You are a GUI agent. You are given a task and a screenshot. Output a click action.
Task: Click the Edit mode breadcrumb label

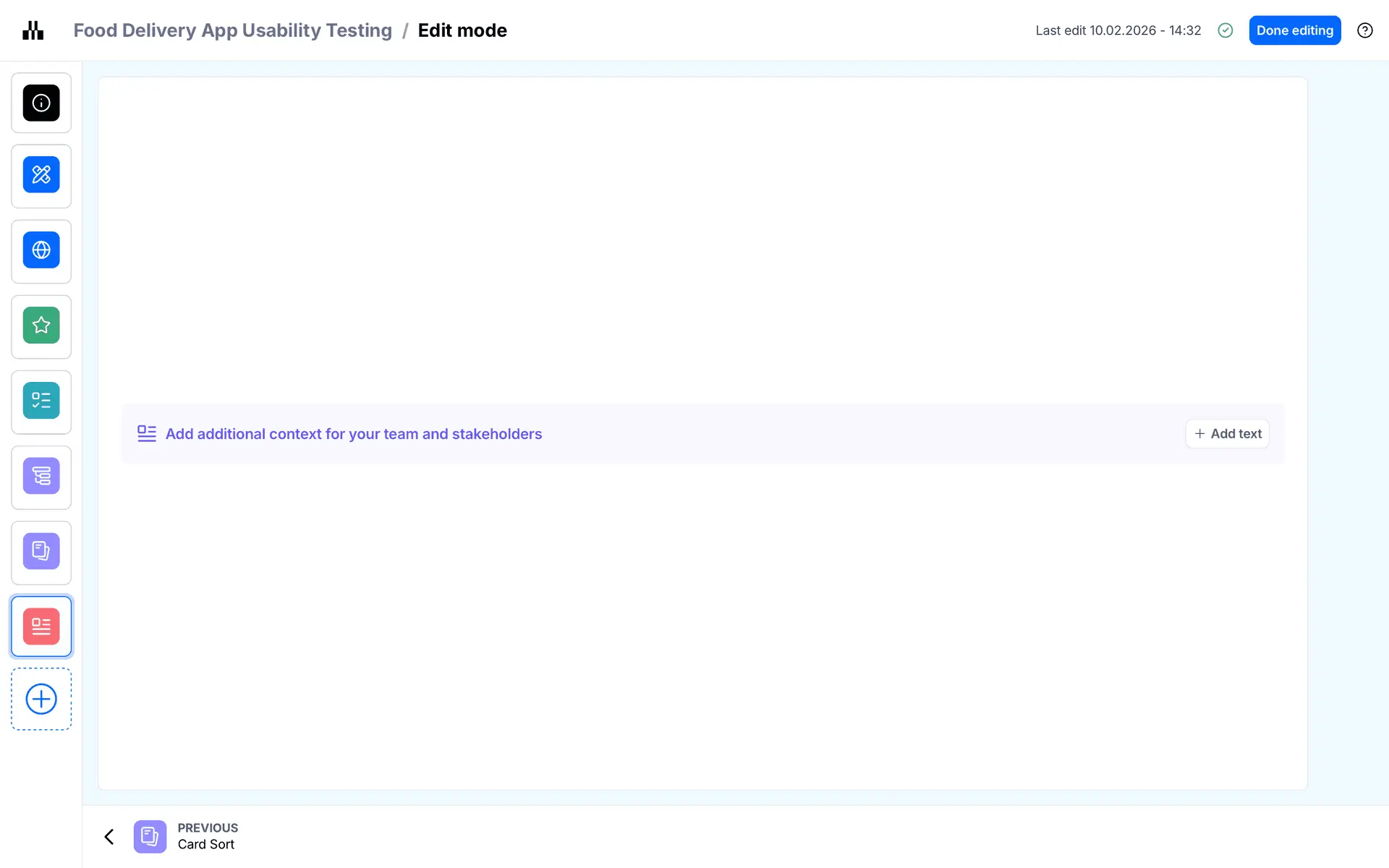[x=462, y=30]
